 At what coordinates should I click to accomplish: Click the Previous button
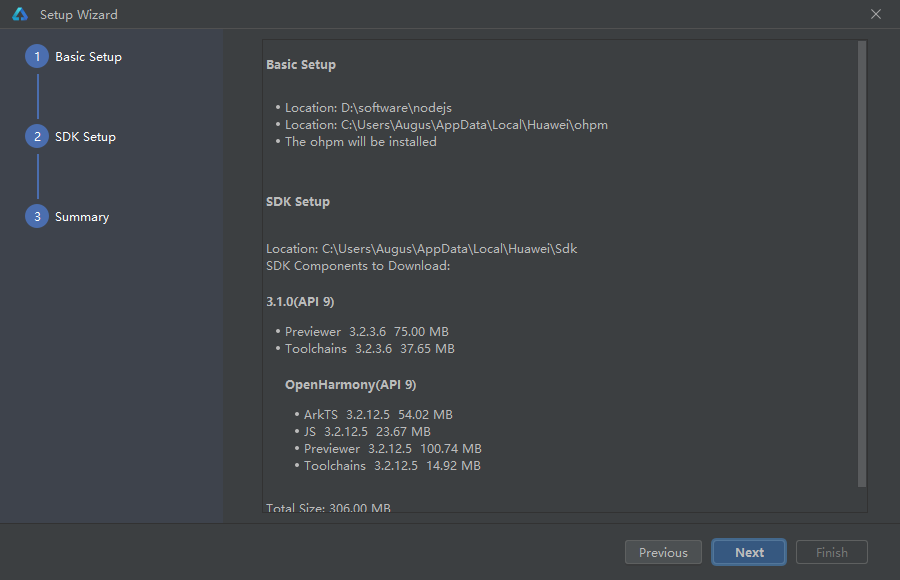663,552
